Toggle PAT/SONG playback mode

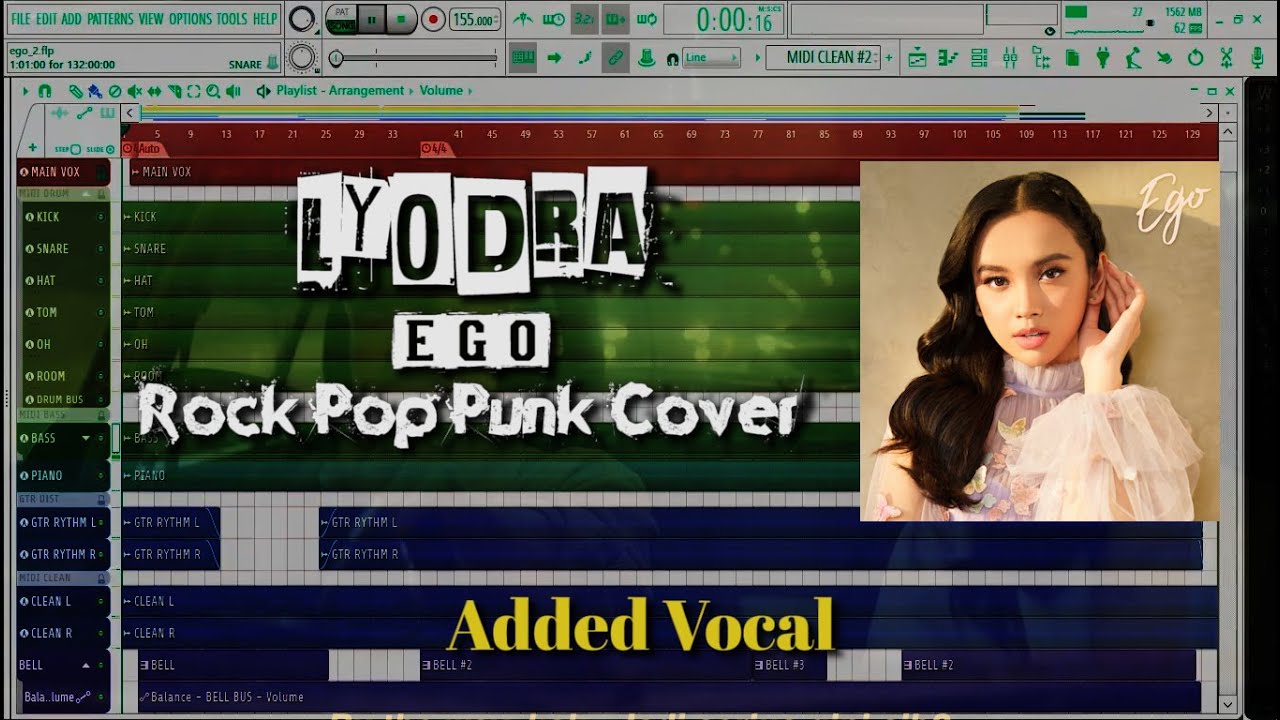(341, 19)
